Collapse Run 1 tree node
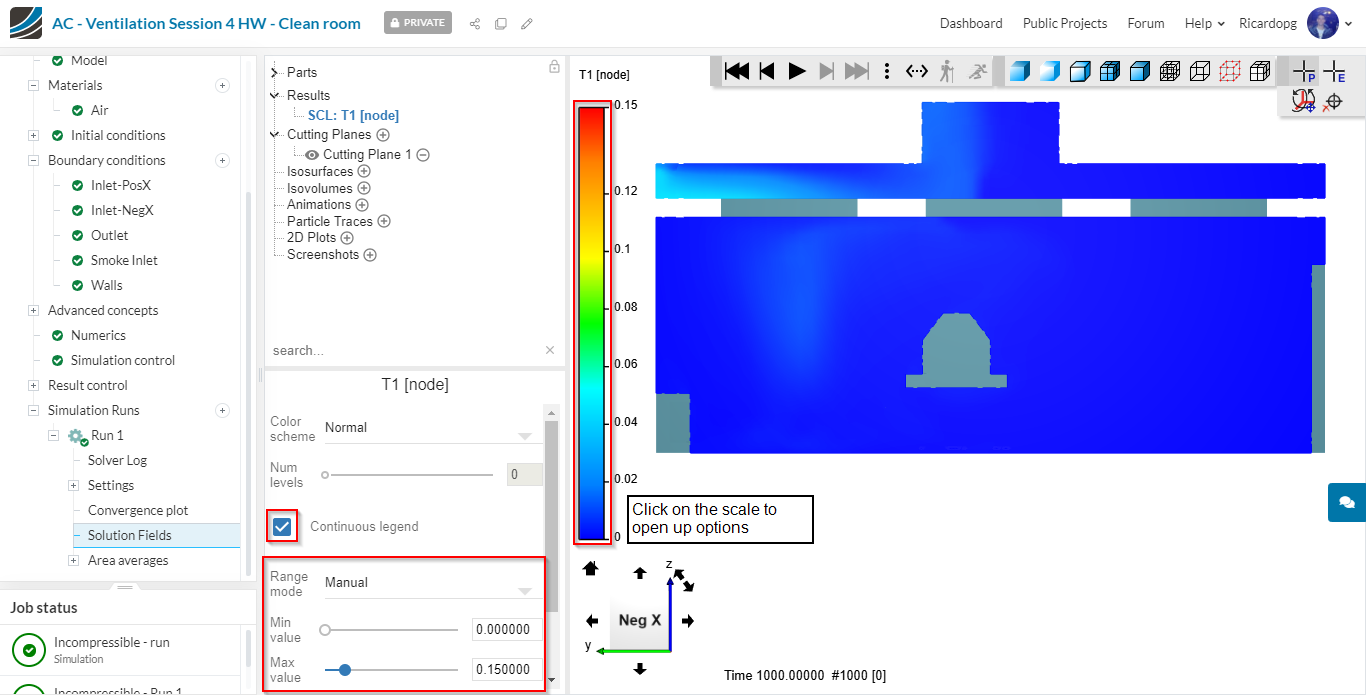This screenshot has width=1366, height=695. coord(53,436)
